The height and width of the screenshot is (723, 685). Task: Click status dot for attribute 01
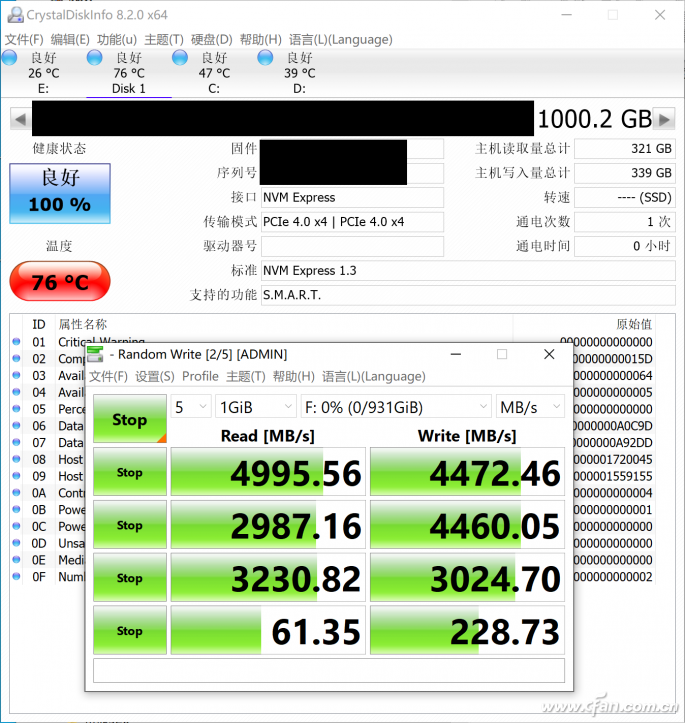17,342
